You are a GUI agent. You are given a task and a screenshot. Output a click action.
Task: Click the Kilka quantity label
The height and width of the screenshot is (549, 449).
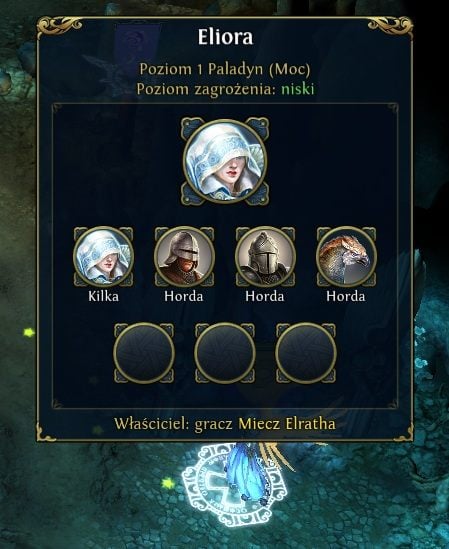(x=103, y=296)
